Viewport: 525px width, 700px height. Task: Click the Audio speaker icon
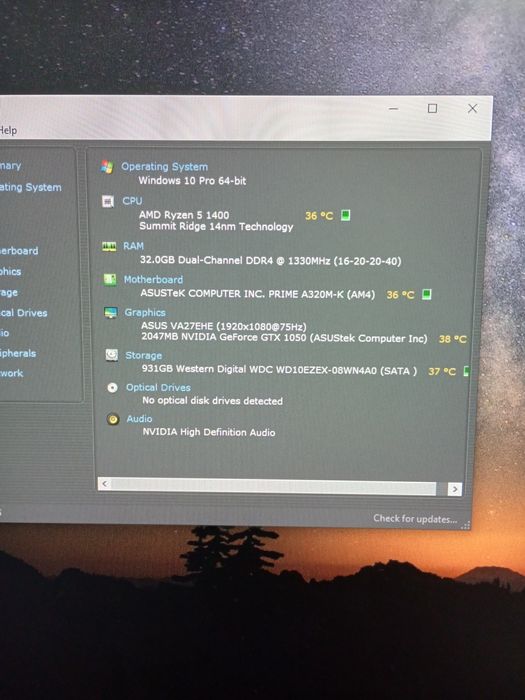pos(113,419)
